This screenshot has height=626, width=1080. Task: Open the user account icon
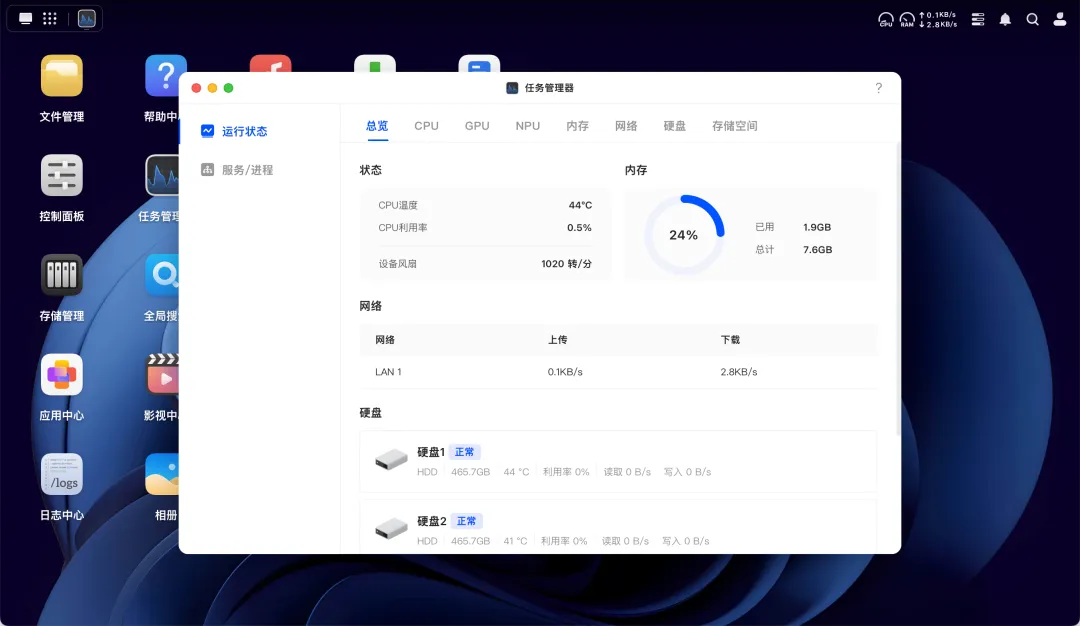[x=1060, y=19]
